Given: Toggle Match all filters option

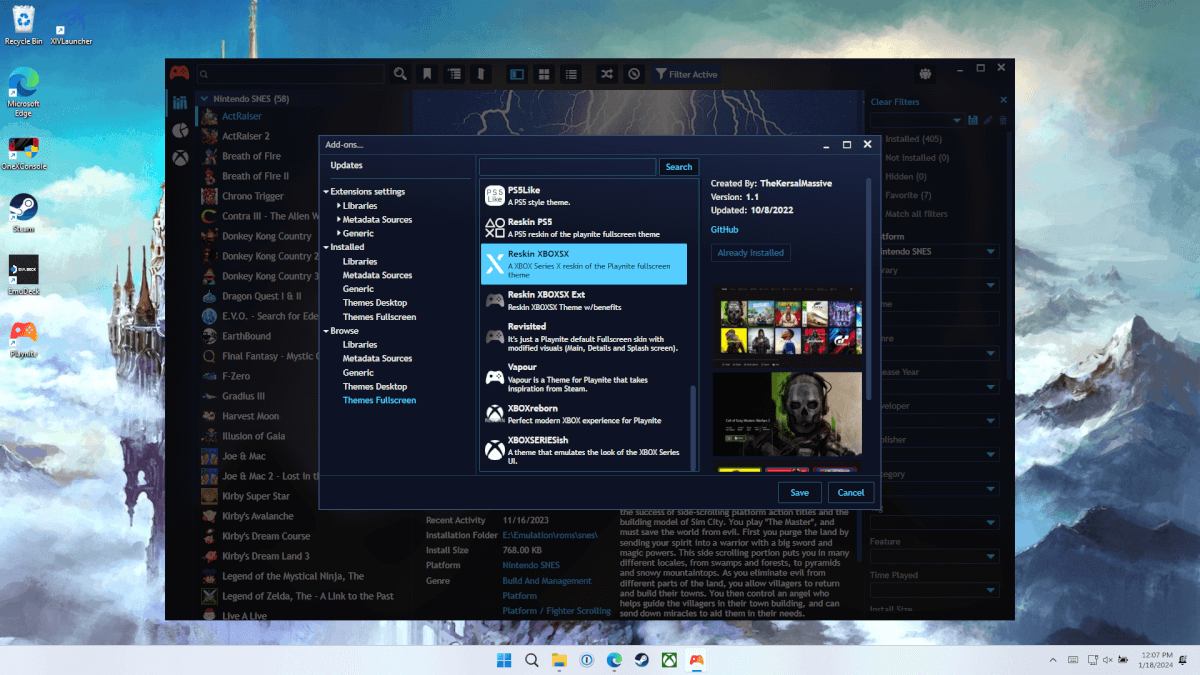Looking at the screenshot, I should 916,214.
